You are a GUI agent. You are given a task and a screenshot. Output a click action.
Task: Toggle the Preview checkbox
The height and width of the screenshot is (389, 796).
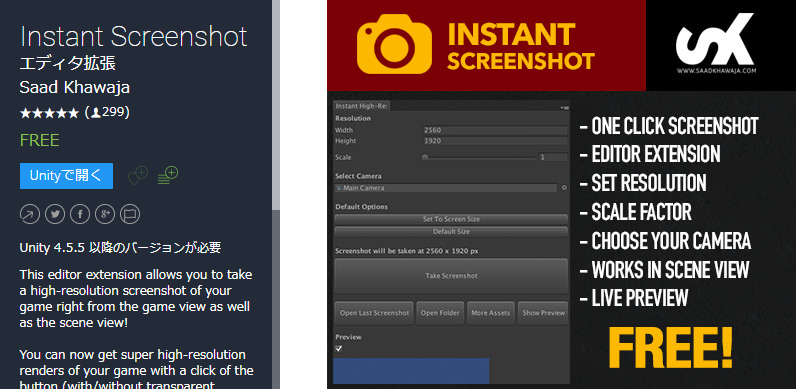(339, 349)
